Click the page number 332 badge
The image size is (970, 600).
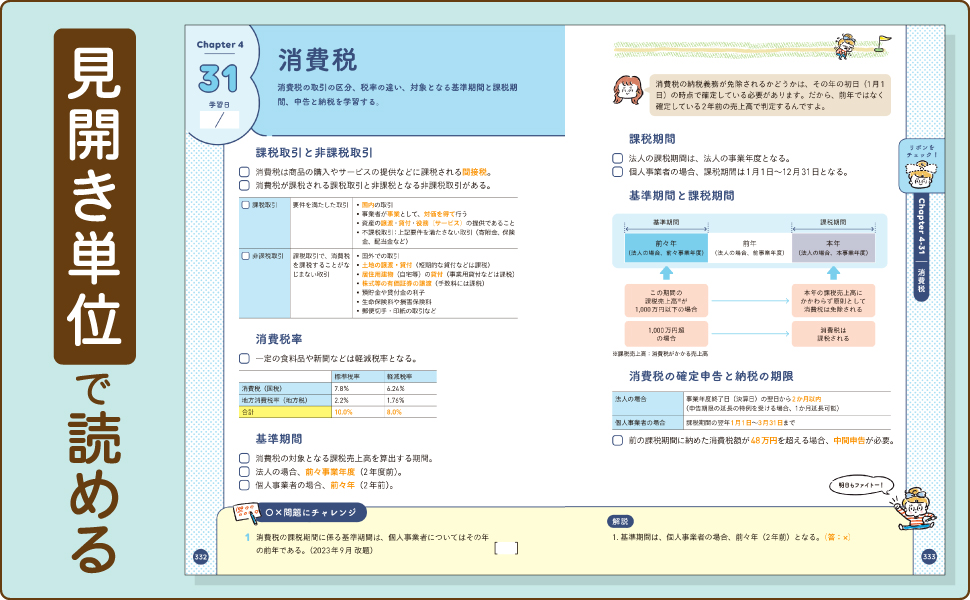click(x=200, y=557)
